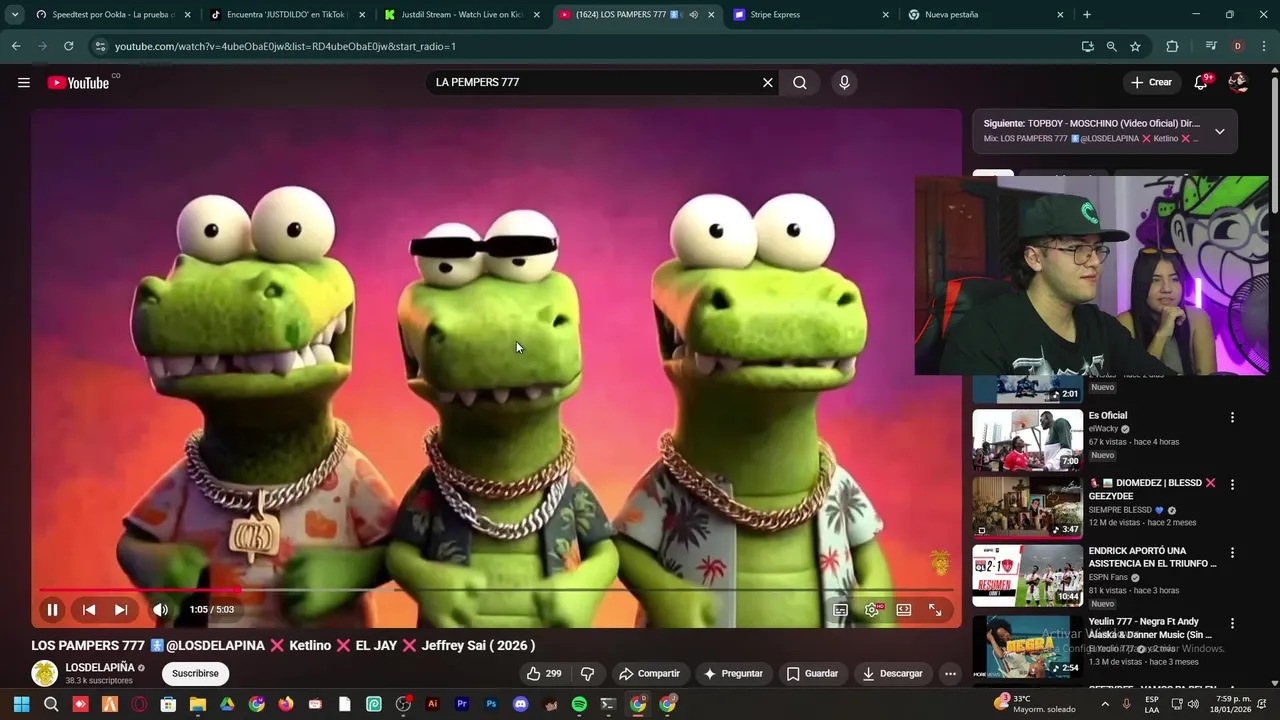Open the Yeulin 777 Negra thumbnail
The width and height of the screenshot is (1280, 720).
[1027, 646]
